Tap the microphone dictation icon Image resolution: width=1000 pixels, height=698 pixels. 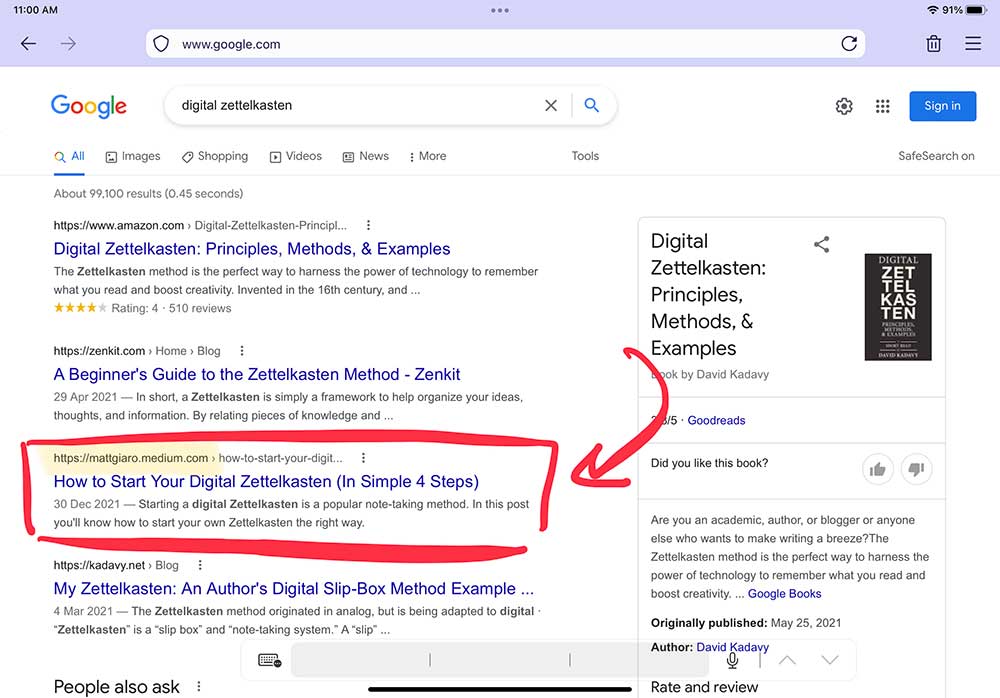(x=732, y=660)
